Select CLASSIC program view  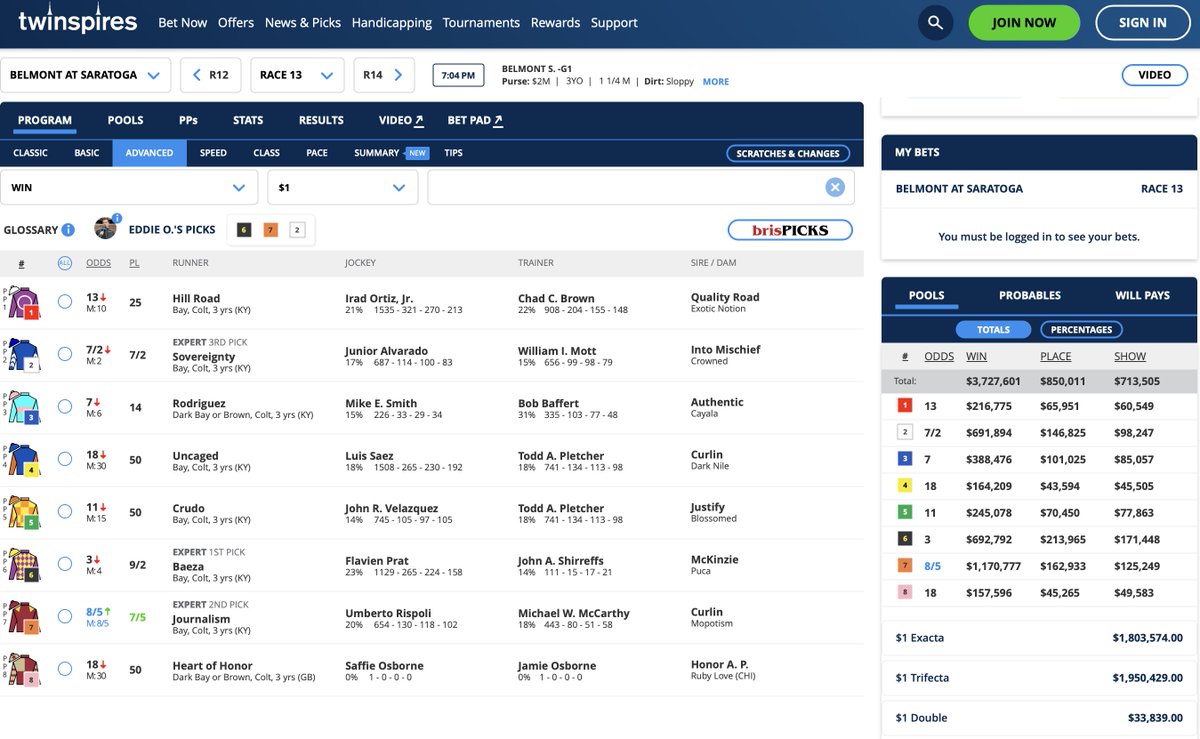(31, 153)
